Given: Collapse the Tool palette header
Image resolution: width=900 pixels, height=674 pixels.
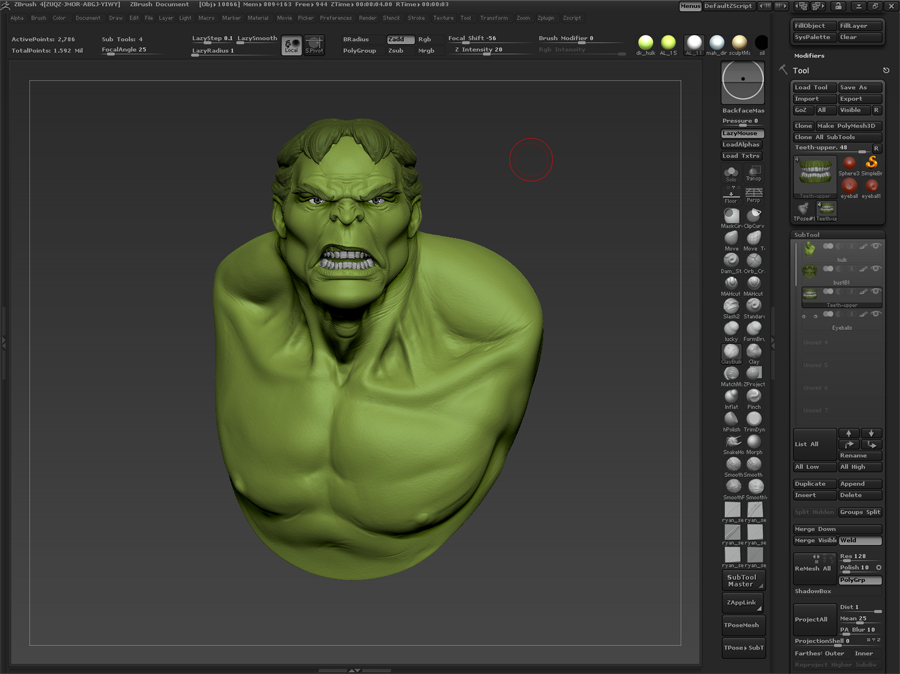Looking at the screenshot, I should pos(801,71).
